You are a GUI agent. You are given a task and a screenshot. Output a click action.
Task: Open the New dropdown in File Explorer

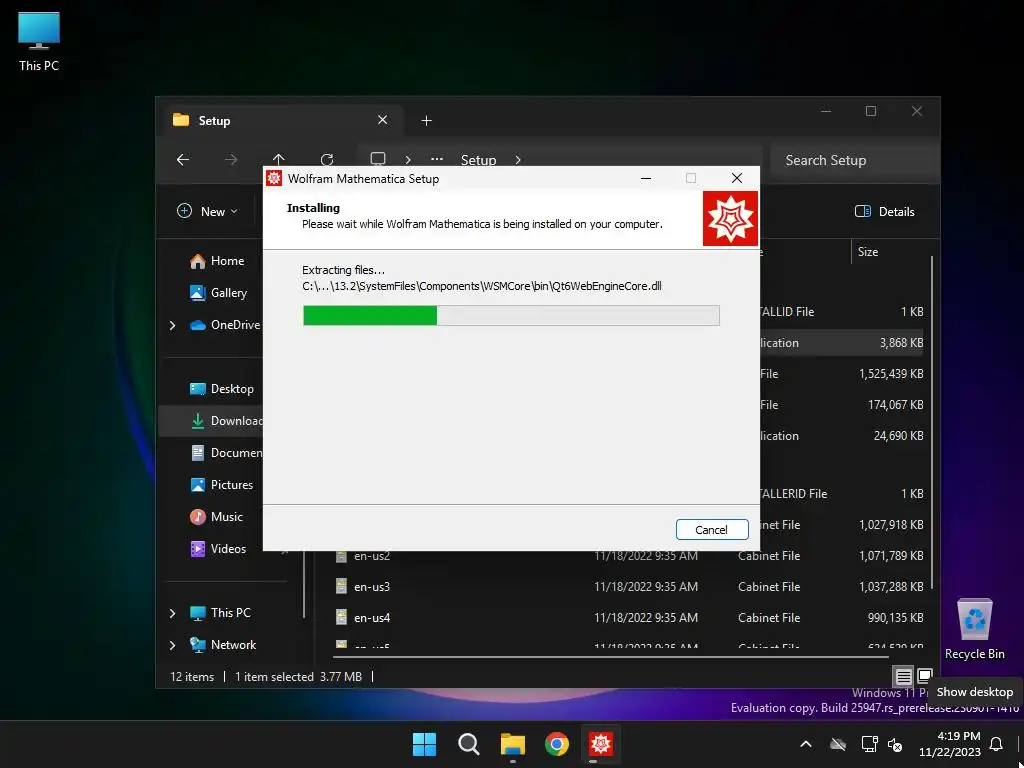(207, 212)
